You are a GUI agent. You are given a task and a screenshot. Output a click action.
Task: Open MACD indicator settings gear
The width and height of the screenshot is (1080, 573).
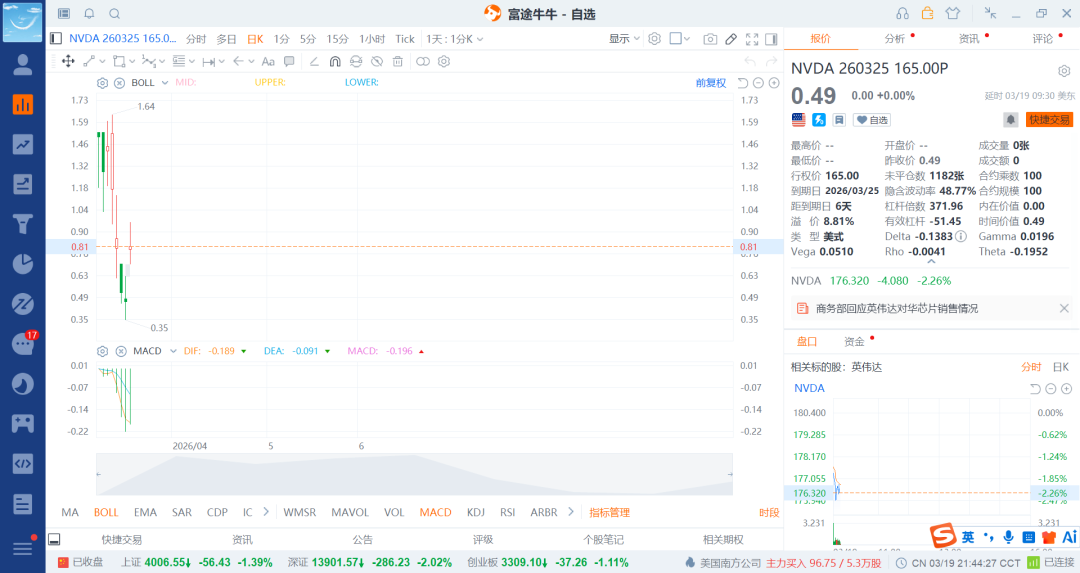tap(103, 351)
